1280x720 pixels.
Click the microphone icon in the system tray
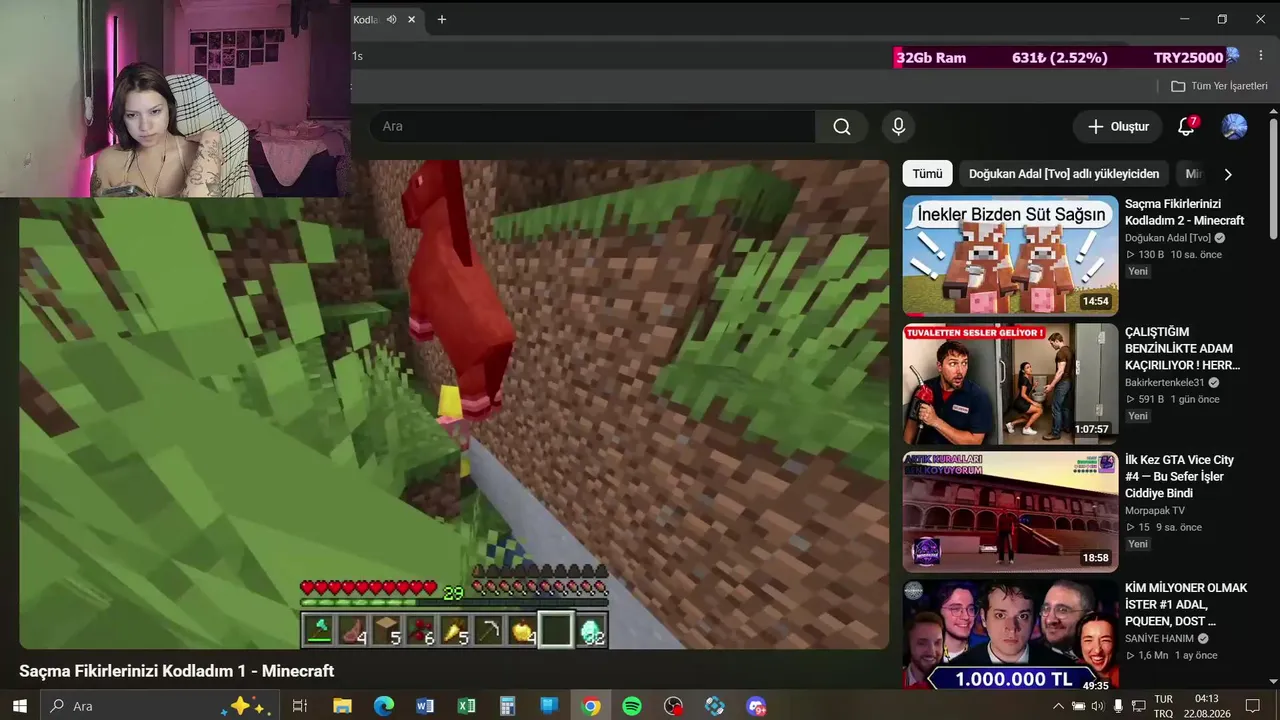coord(1118,706)
